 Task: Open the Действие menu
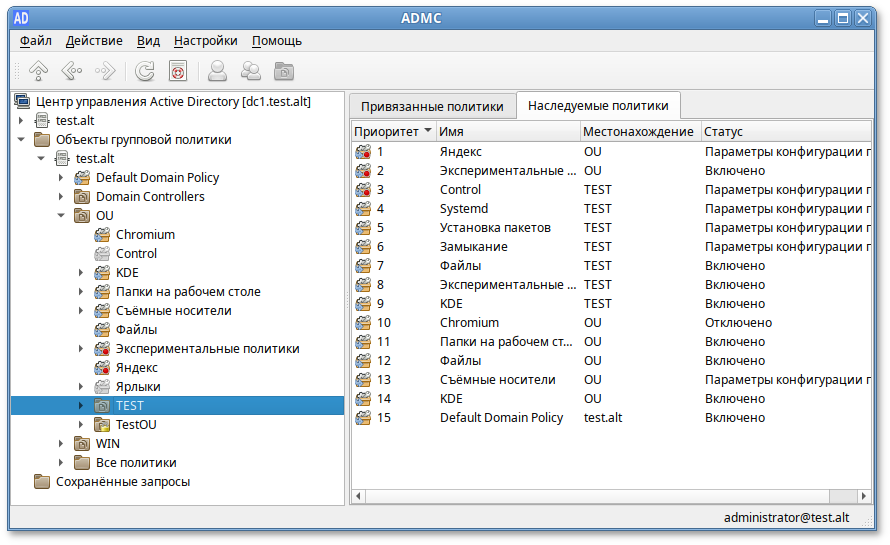pos(94,41)
